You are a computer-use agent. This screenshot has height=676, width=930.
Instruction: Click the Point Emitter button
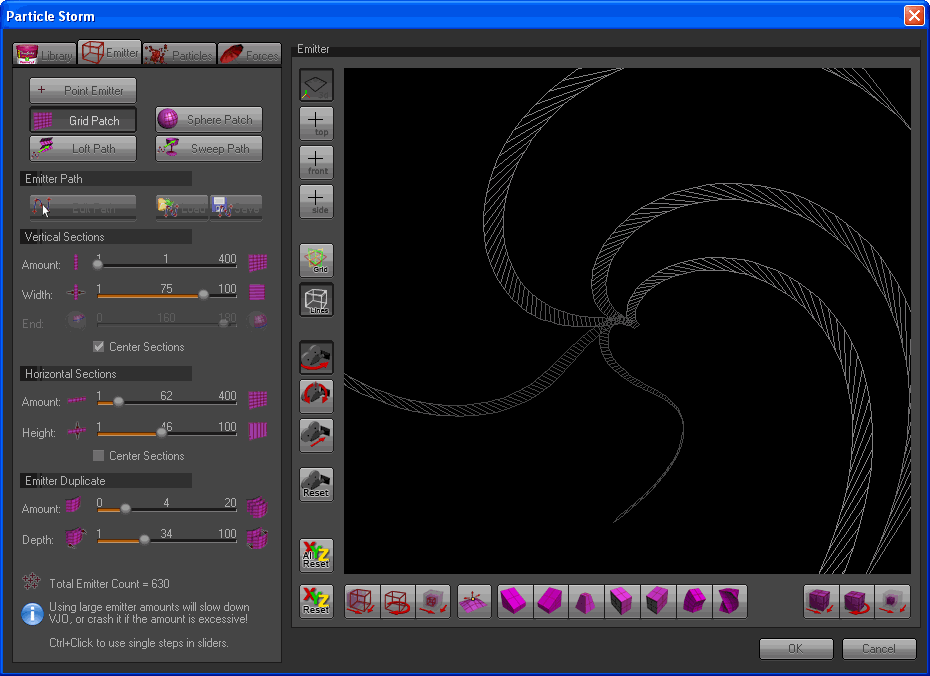tap(83, 91)
